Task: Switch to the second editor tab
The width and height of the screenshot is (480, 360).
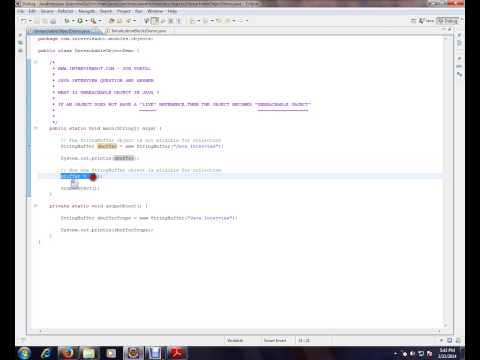Action: [136, 31]
